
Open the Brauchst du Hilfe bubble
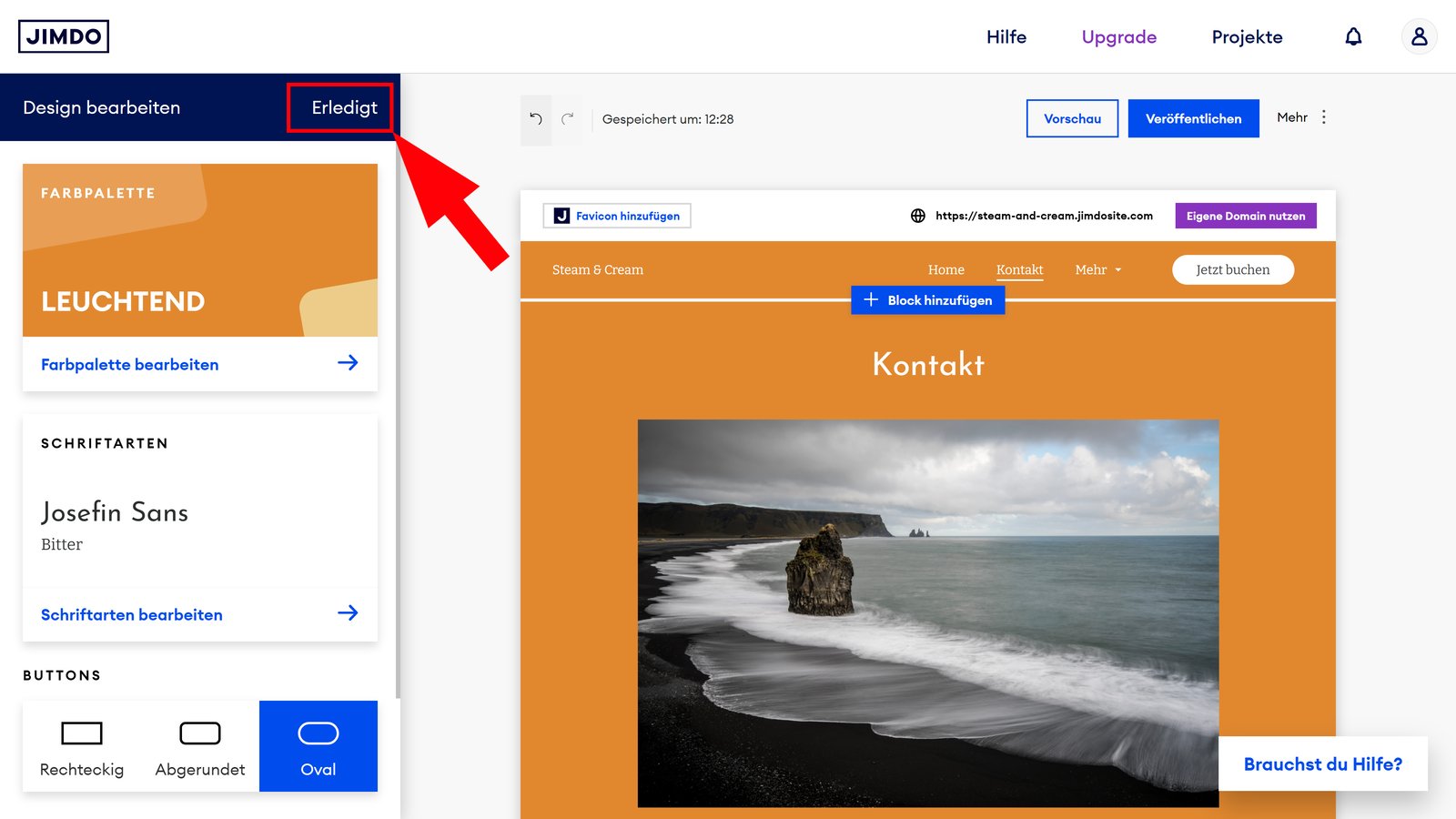(x=1322, y=763)
